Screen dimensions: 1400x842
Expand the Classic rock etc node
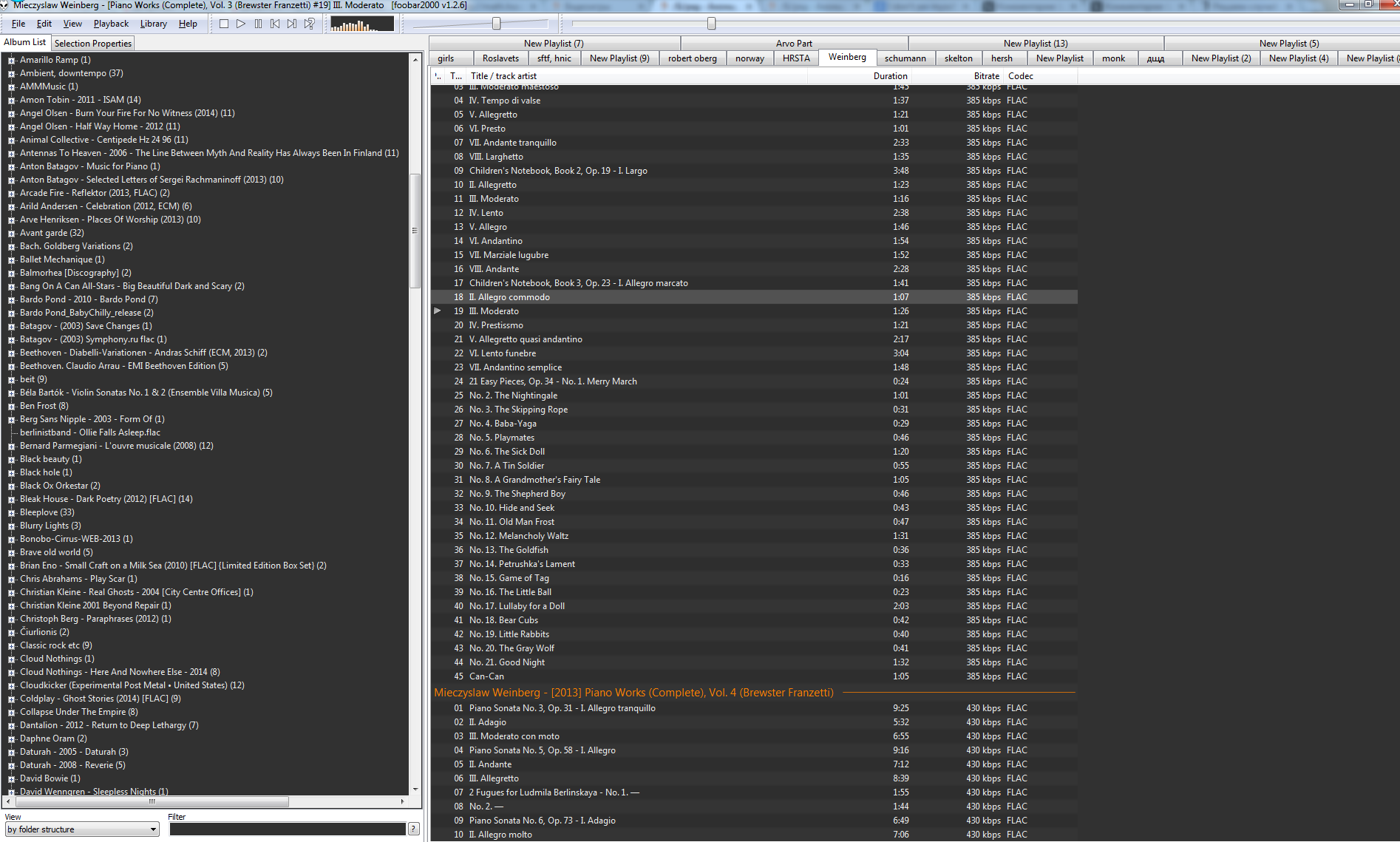point(11,646)
